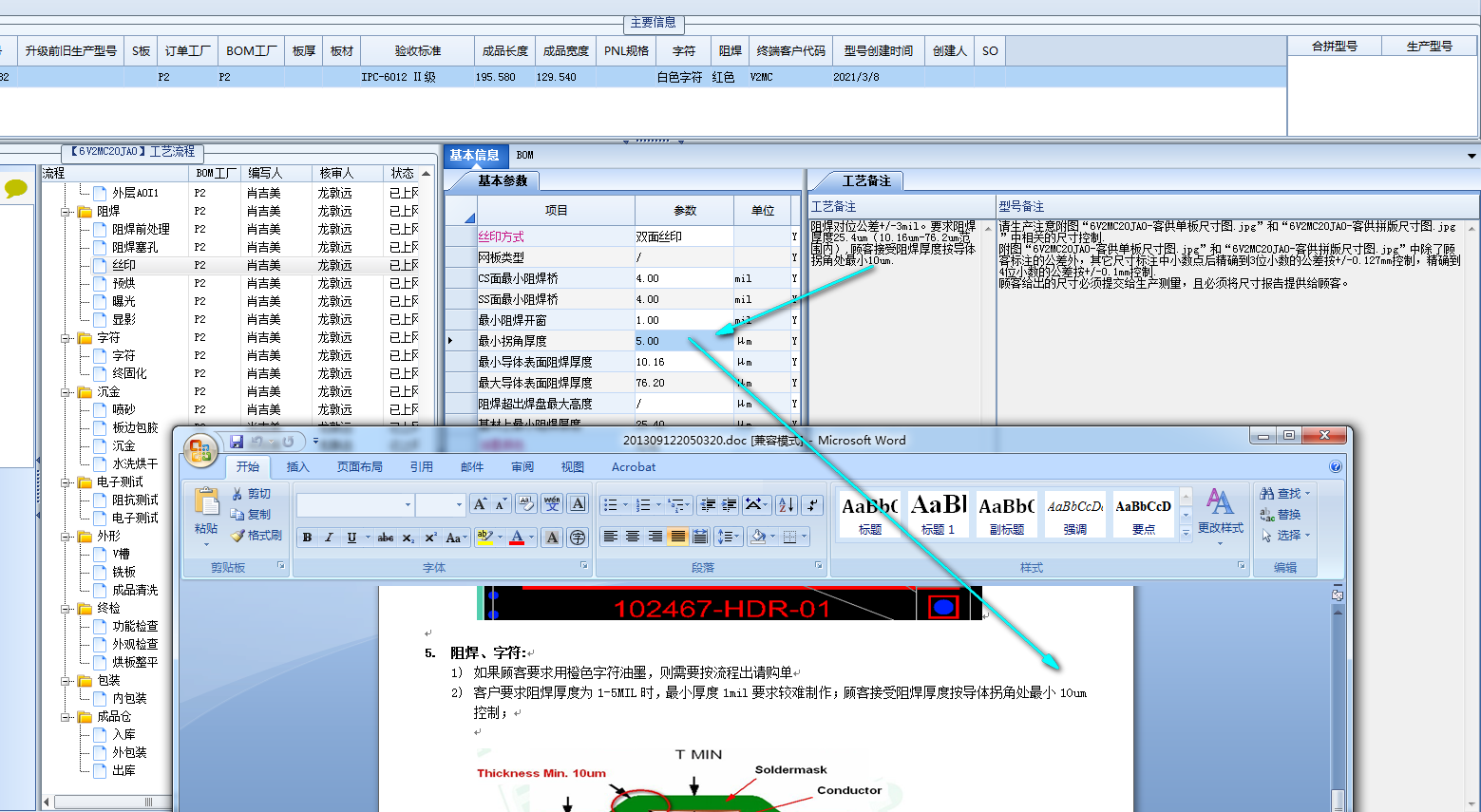Toggle superscript formatting
Image resolution: width=1481 pixels, height=812 pixels.
(x=430, y=538)
